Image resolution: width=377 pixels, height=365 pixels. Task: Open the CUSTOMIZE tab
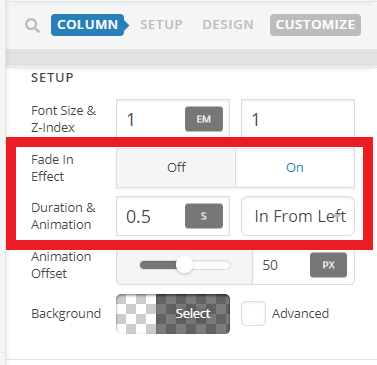click(x=315, y=25)
